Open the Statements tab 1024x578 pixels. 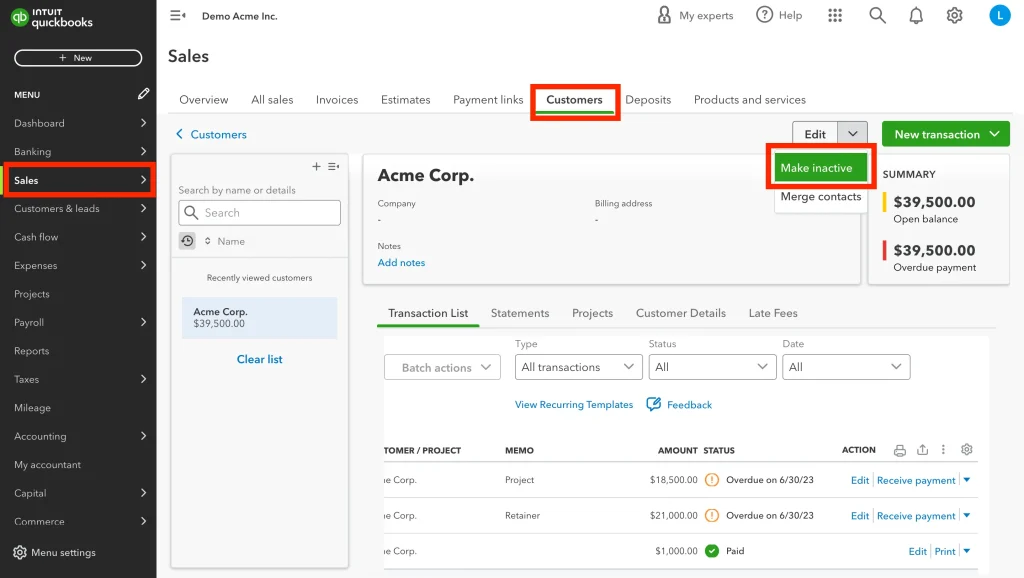tap(520, 313)
